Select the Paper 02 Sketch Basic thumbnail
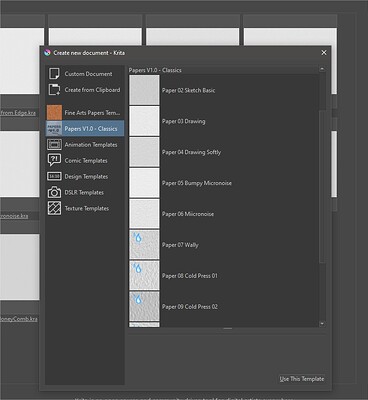Screen dimensions: 368x400 tap(144, 90)
